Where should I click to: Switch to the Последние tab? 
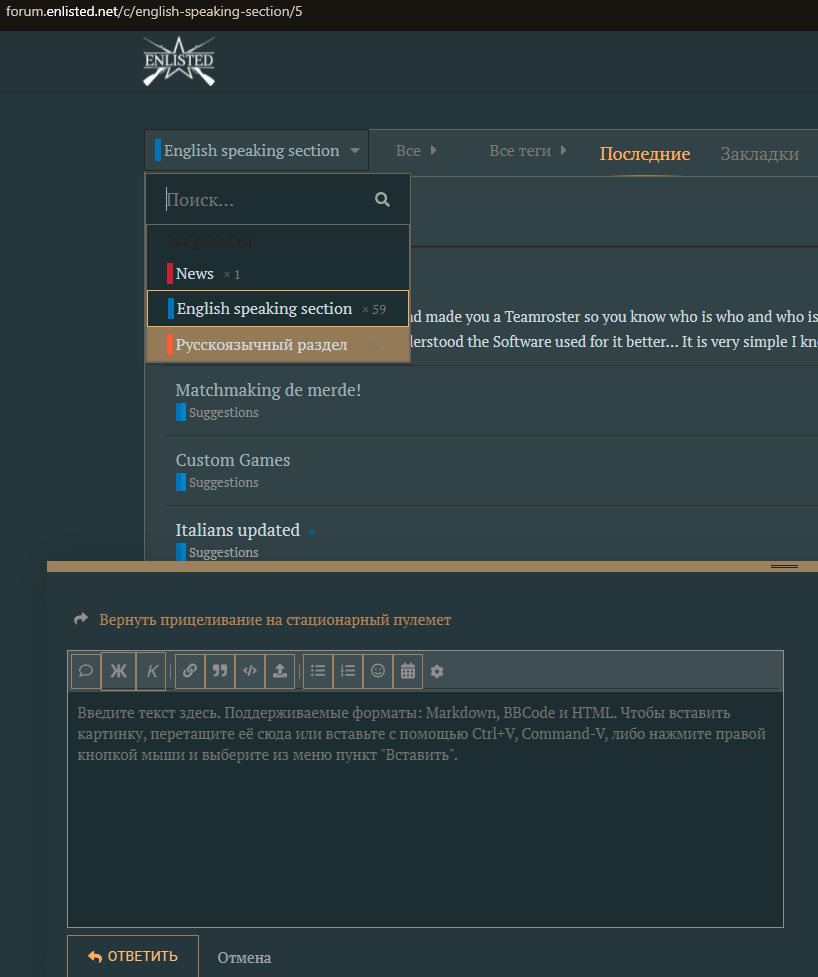click(645, 153)
